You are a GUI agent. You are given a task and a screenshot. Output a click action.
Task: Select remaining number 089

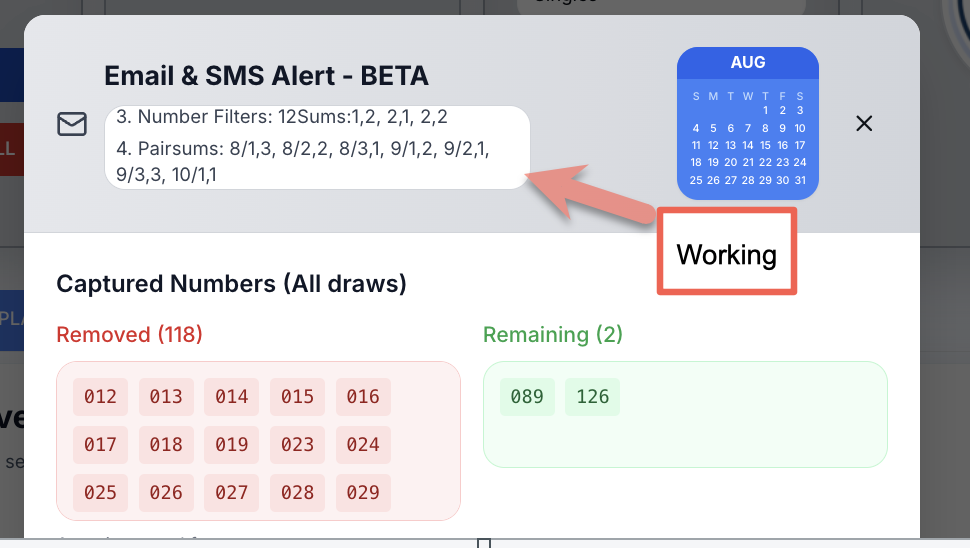pos(527,396)
